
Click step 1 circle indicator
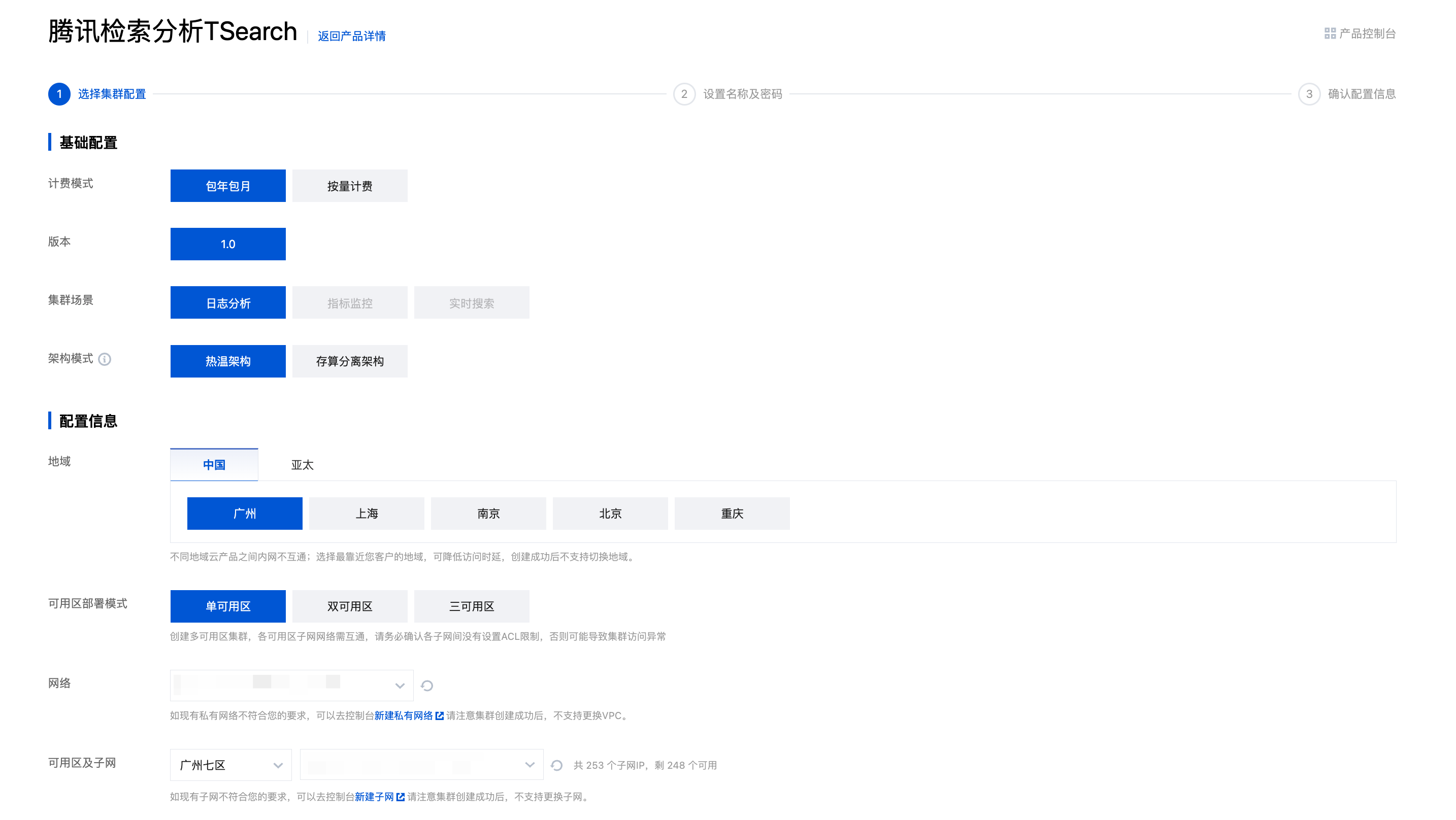click(x=59, y=94)
